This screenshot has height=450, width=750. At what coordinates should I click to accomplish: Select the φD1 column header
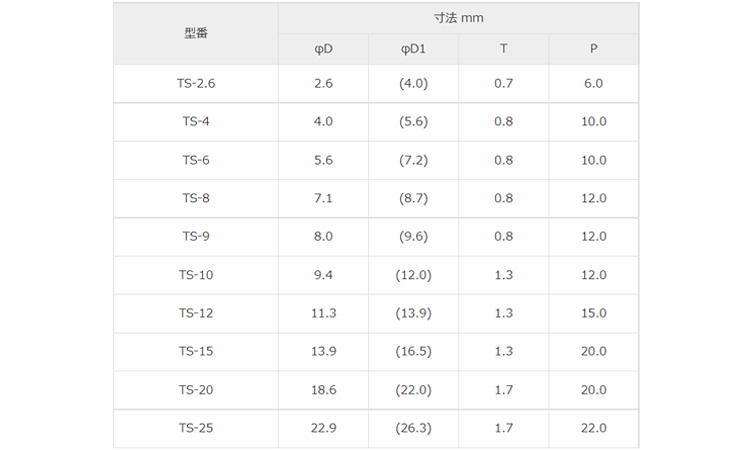[x=413, y=49]
